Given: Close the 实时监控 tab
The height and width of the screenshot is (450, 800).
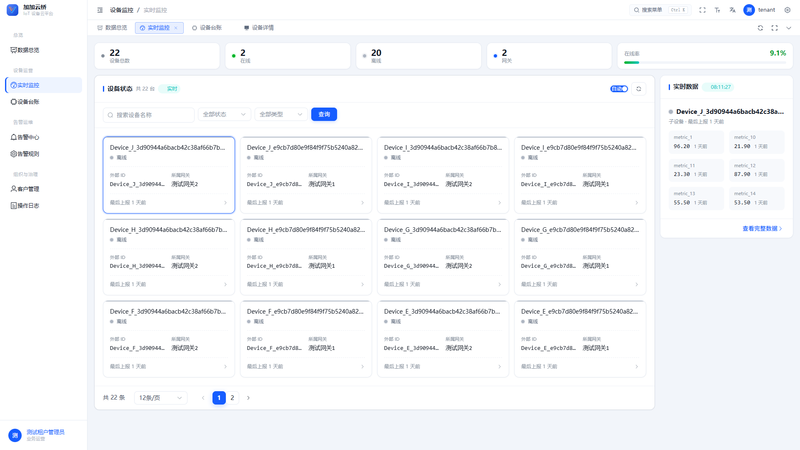Looking at the screenshot, I should (176, 28).
